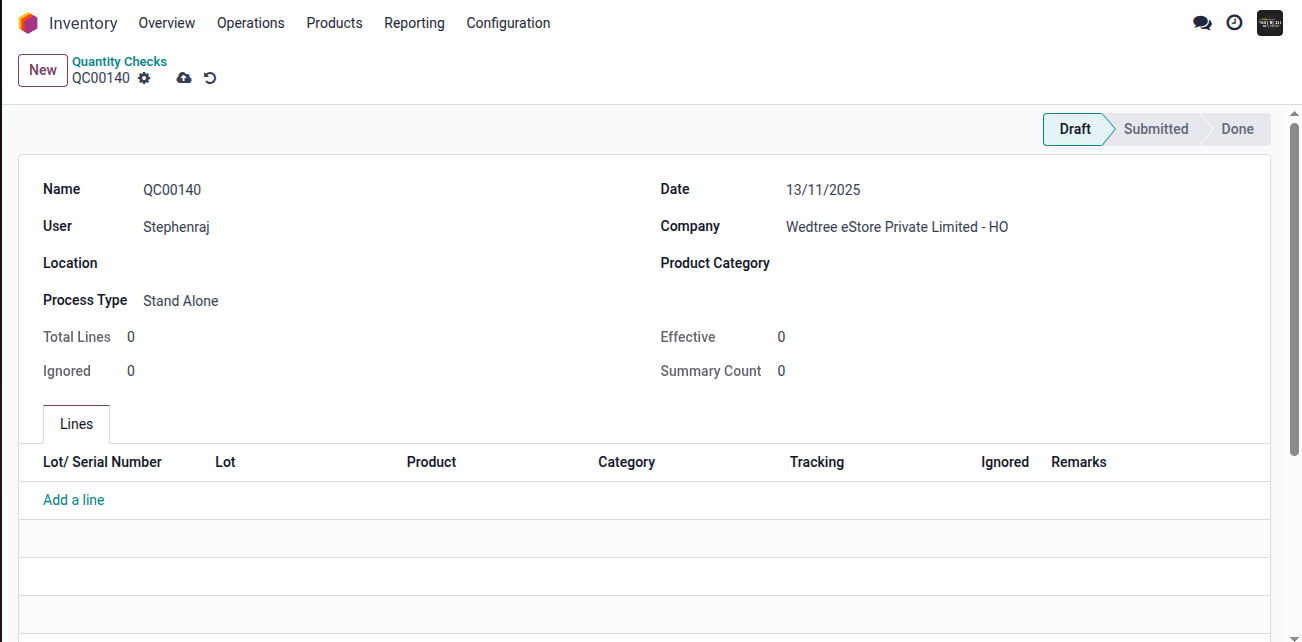Open the Reporting menu
Viewport: 1302px width, 642px height.
(414, 23)
